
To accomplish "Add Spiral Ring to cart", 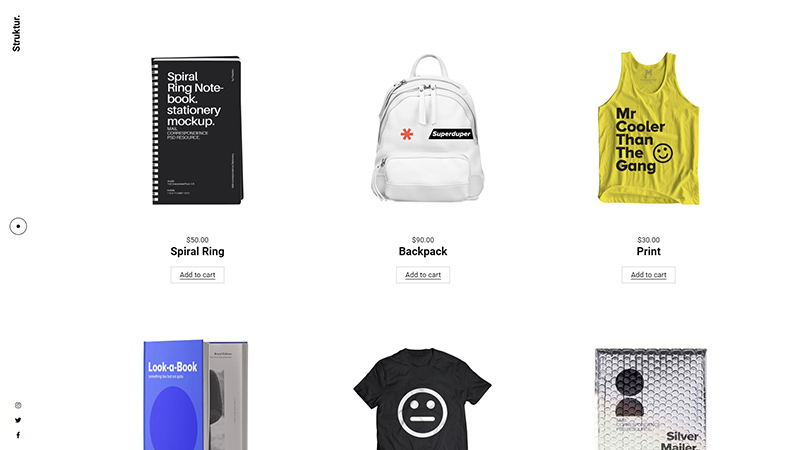I will [197, 275].
